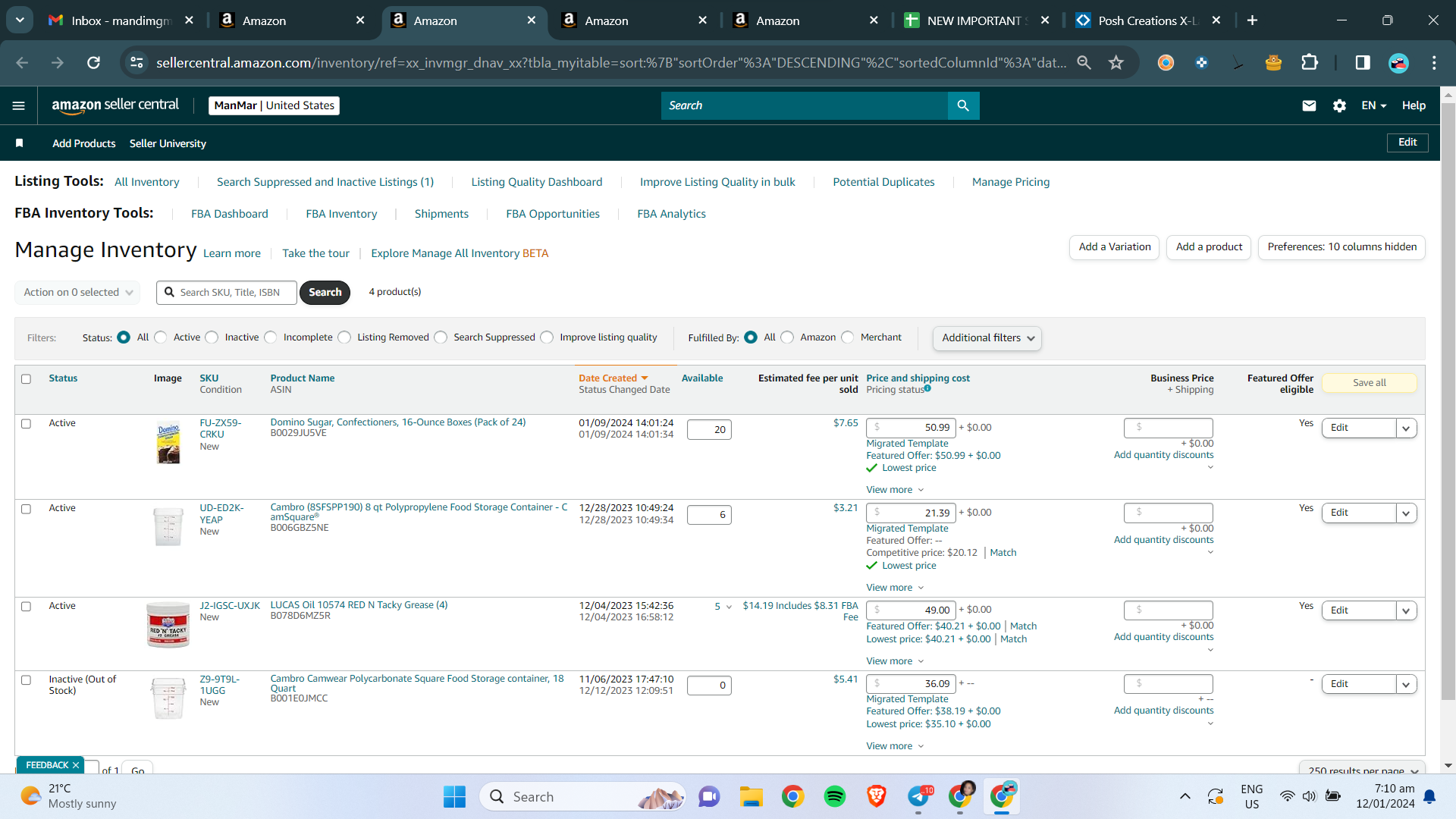Click the Save all button
The width and height of the screenshot is (1456, 819).
1369,383
